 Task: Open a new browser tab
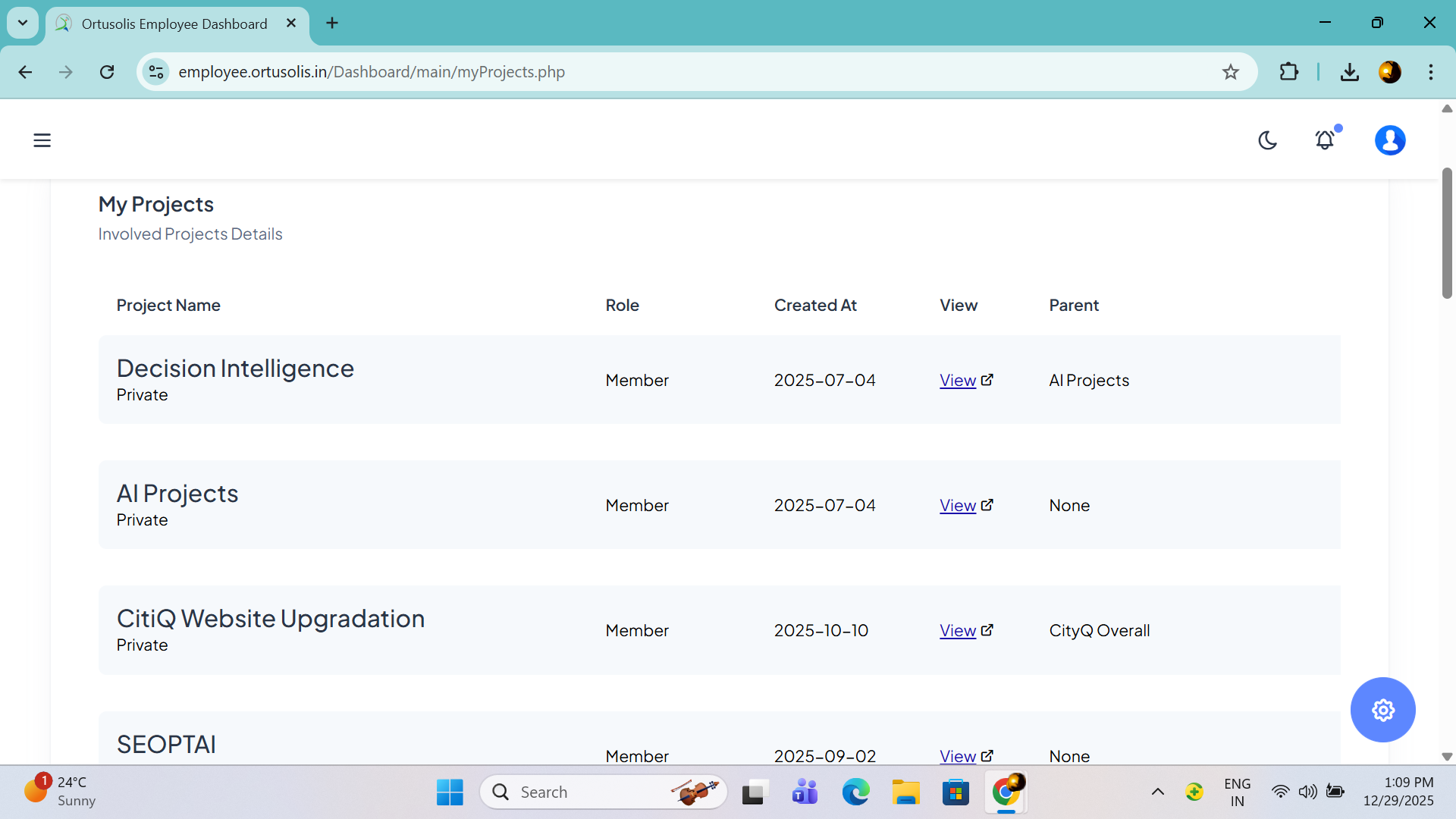pyautogui.click(x=332, y=24)
